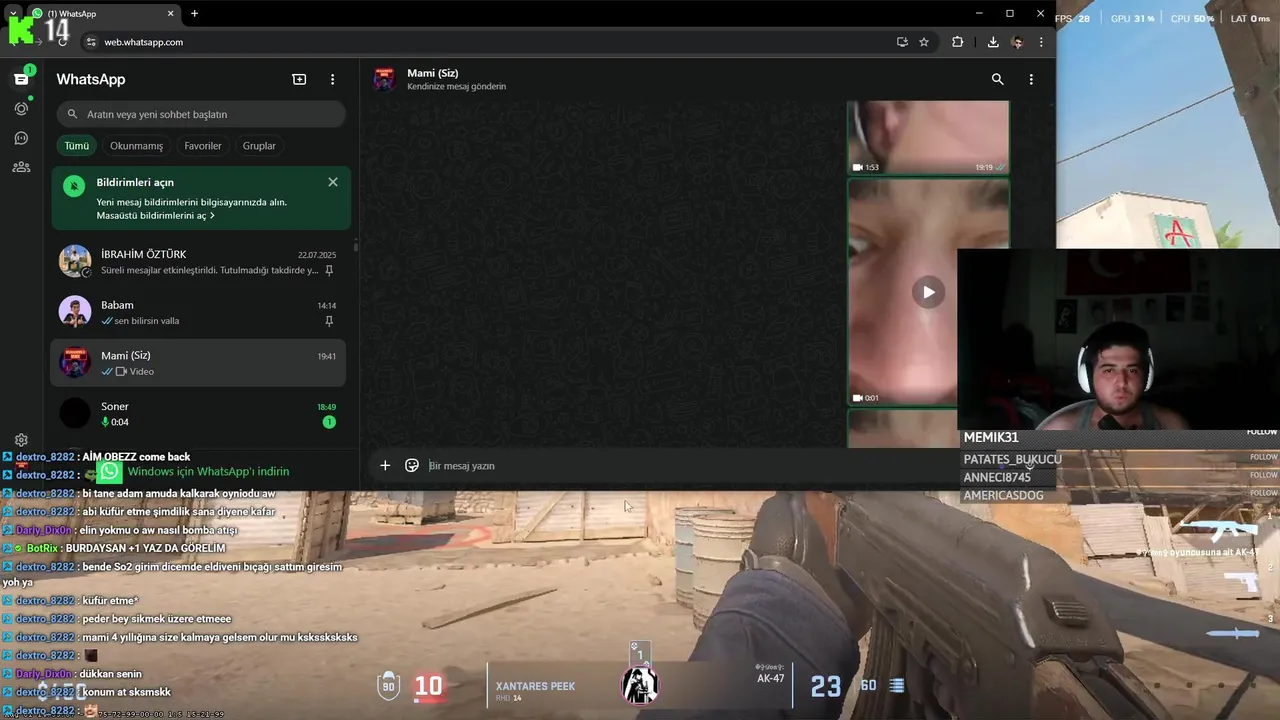This screenshot has width=1280, height=720.
Task: Dismiss the Bildirimleri açın banner
Action: pyautogui.click(x=333, y=182)
